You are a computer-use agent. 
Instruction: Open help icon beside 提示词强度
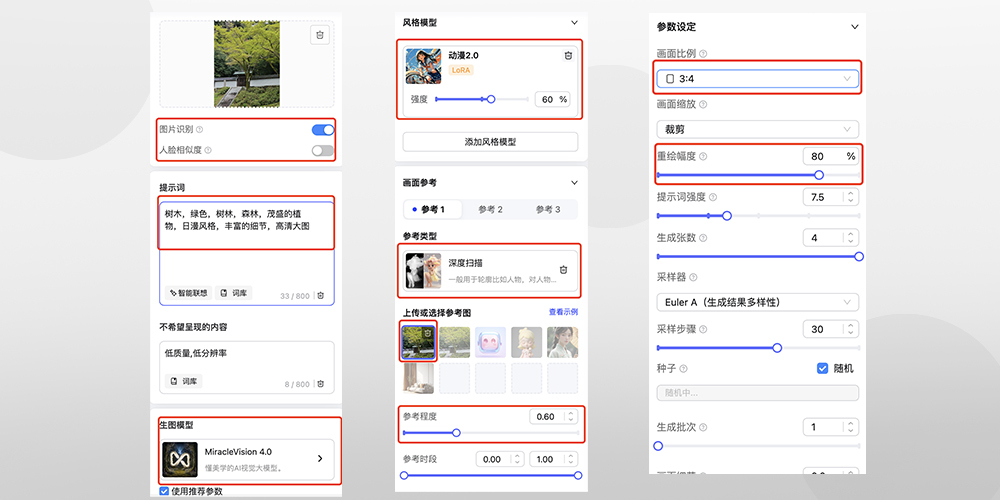point(713,198)
